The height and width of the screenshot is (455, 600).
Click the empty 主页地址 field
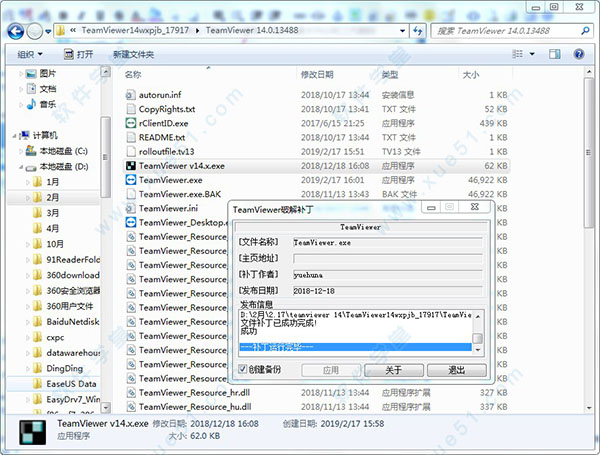tap(387, 259)
